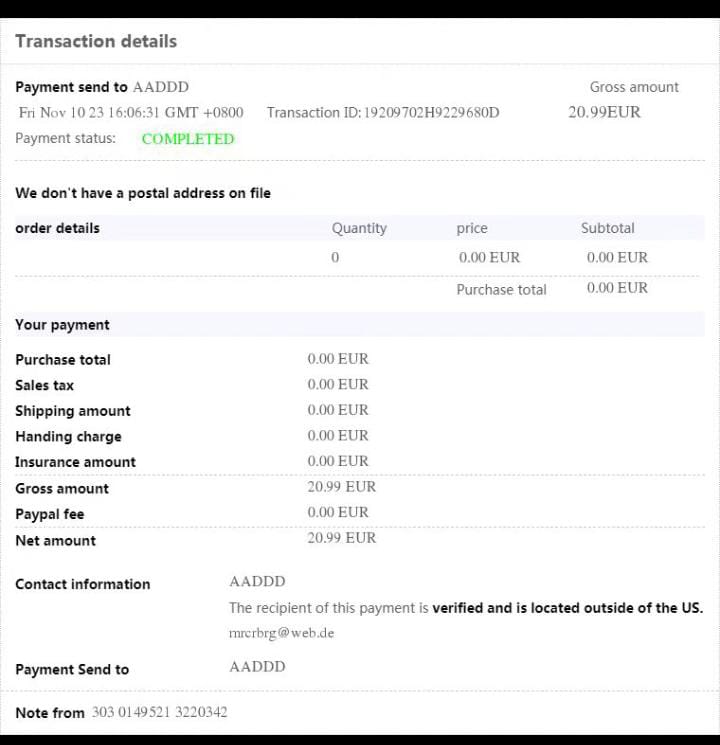Click the note number 303 0149521 3220342
Screen dimensions: 720x745
(160, 712)
